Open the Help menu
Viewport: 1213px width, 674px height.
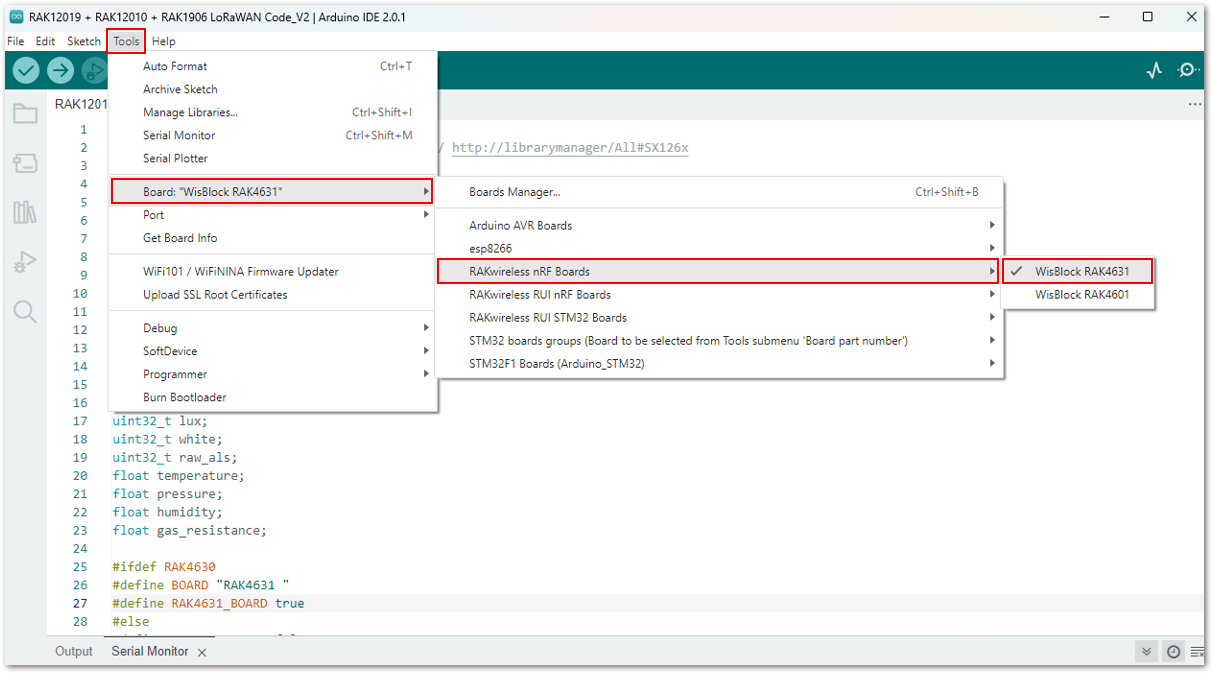[164, 41]
